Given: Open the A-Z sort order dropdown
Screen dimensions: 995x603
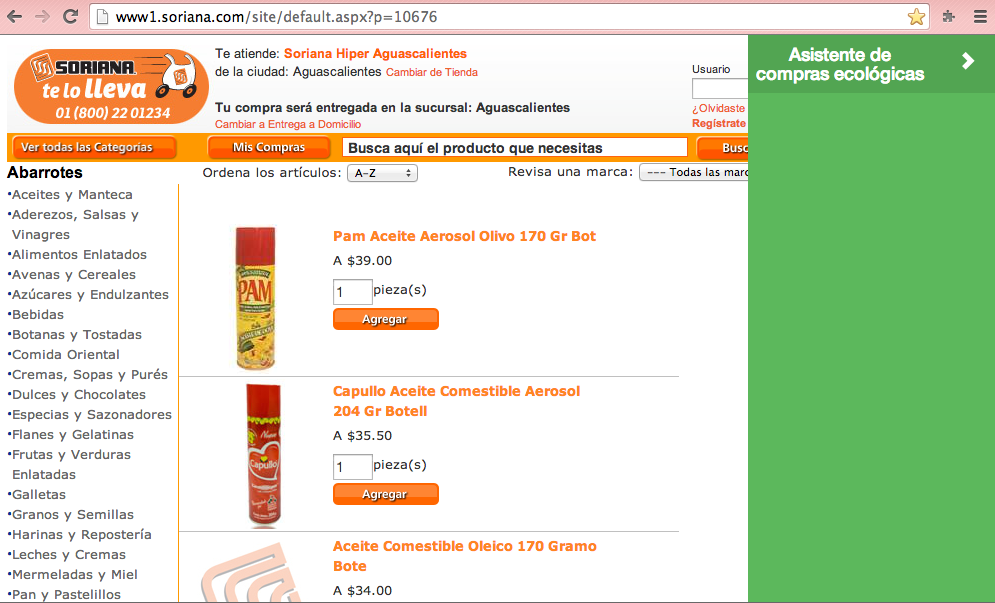Looking at the screenshot, I should (382, 173).
